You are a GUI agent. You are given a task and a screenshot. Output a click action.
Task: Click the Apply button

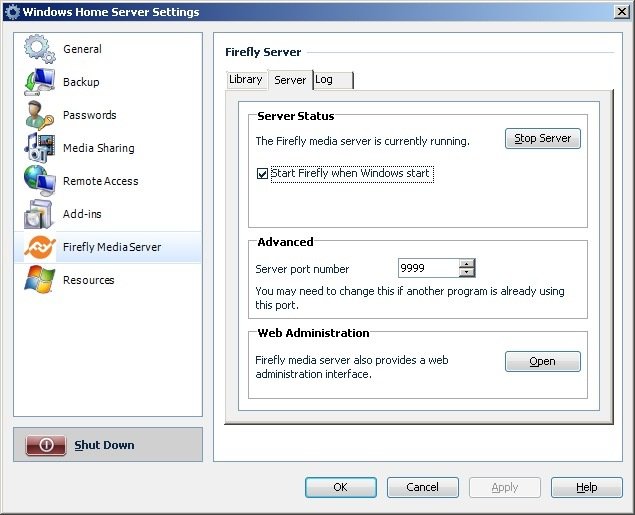(x=505, y=487)
